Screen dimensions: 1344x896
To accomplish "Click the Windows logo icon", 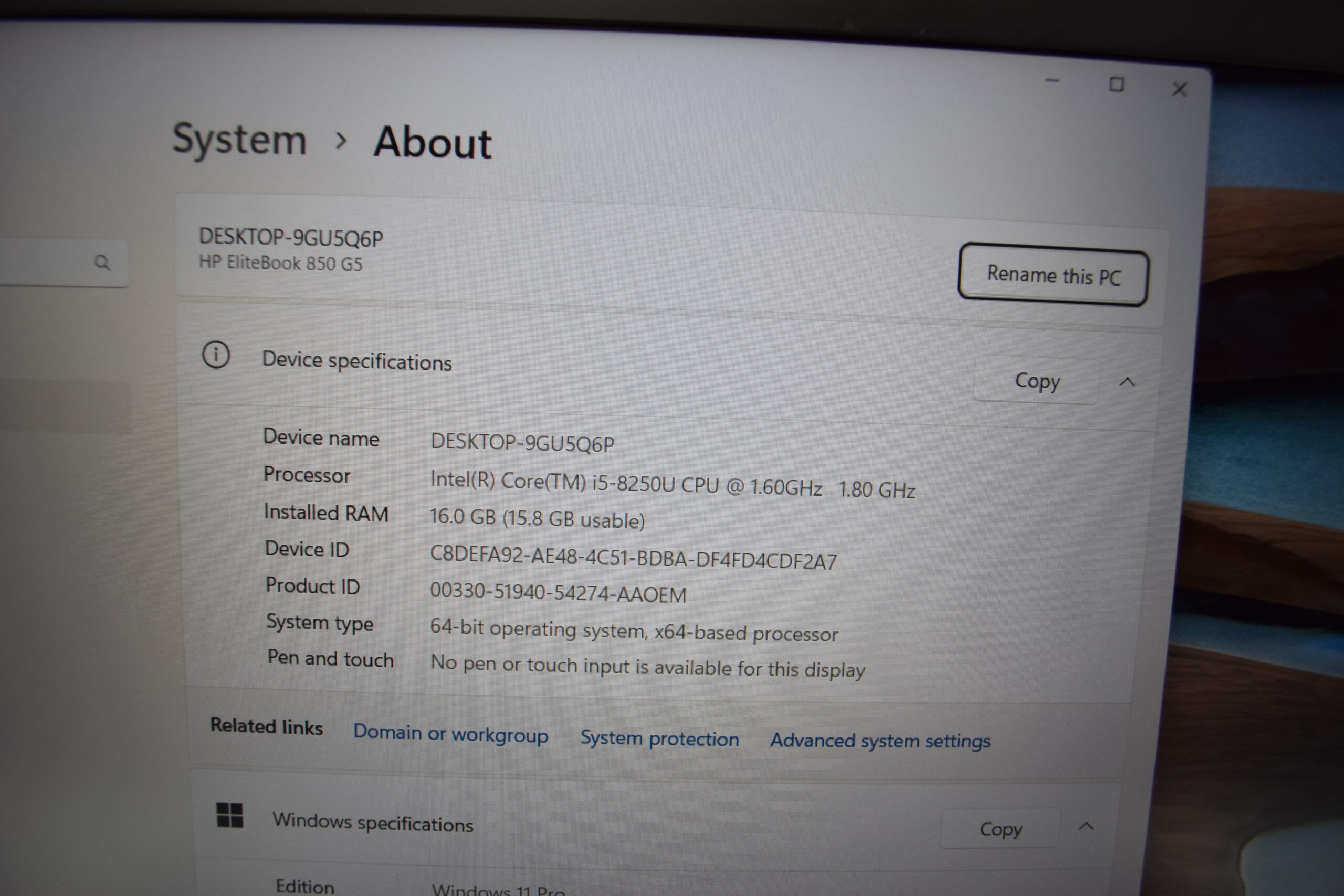I will (x=230, y=815).
